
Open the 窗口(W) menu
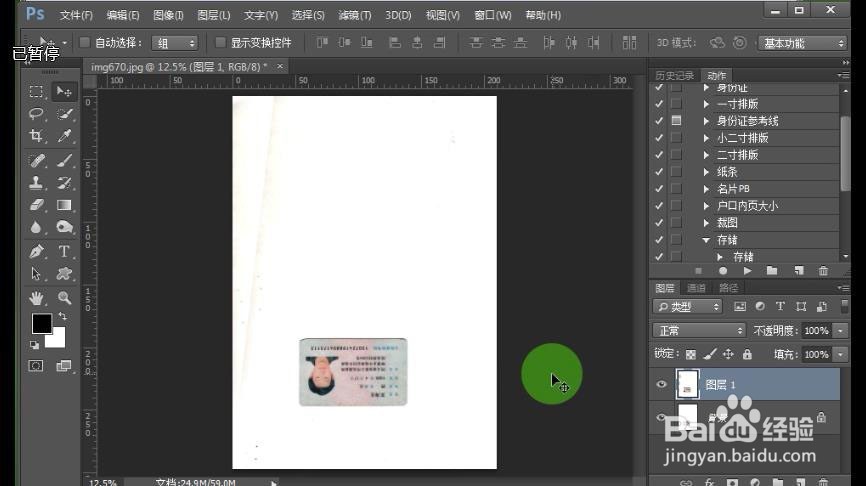tap(493, 15)
